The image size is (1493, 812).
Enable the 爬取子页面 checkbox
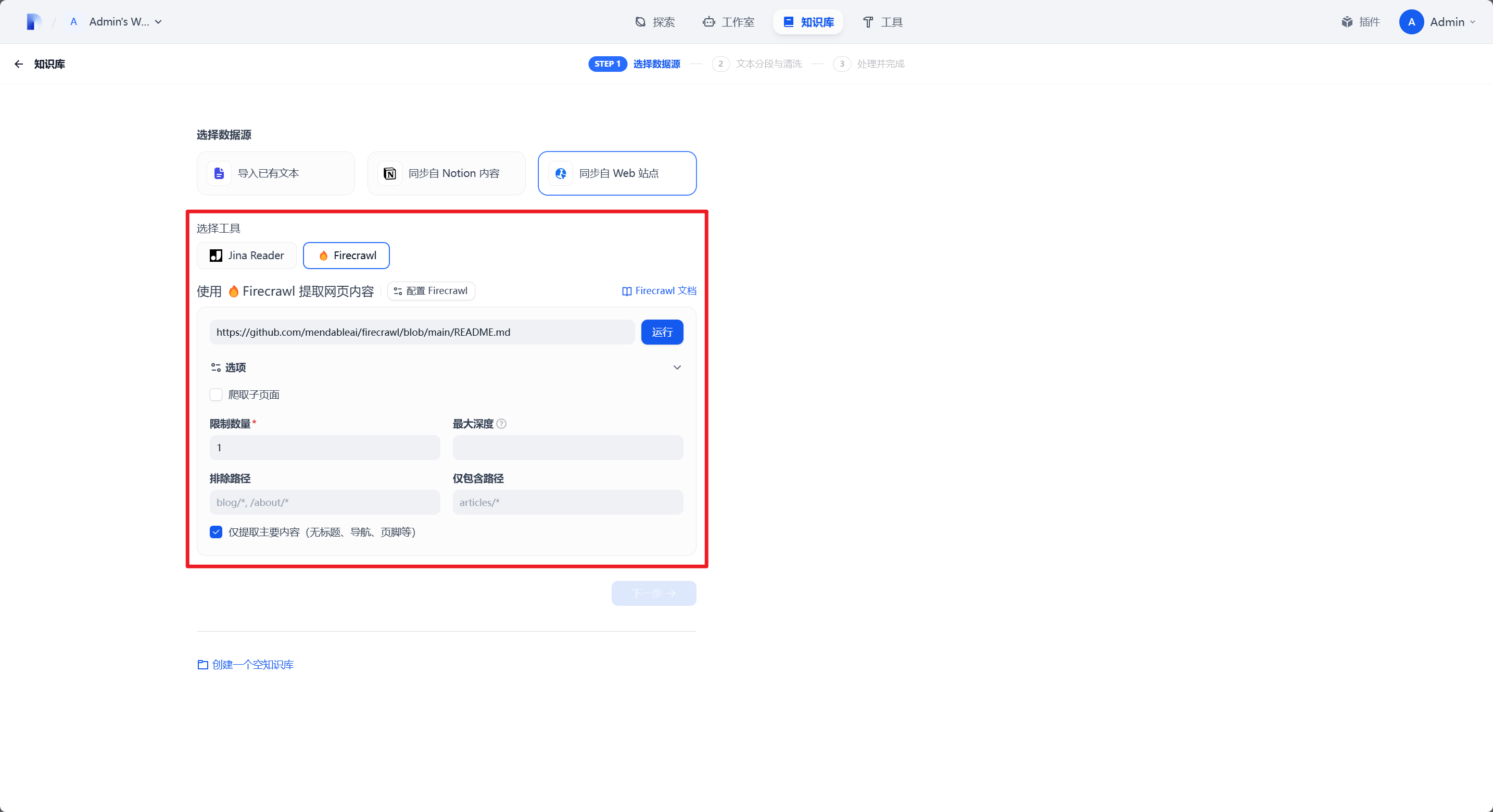[x=216, y=395]
